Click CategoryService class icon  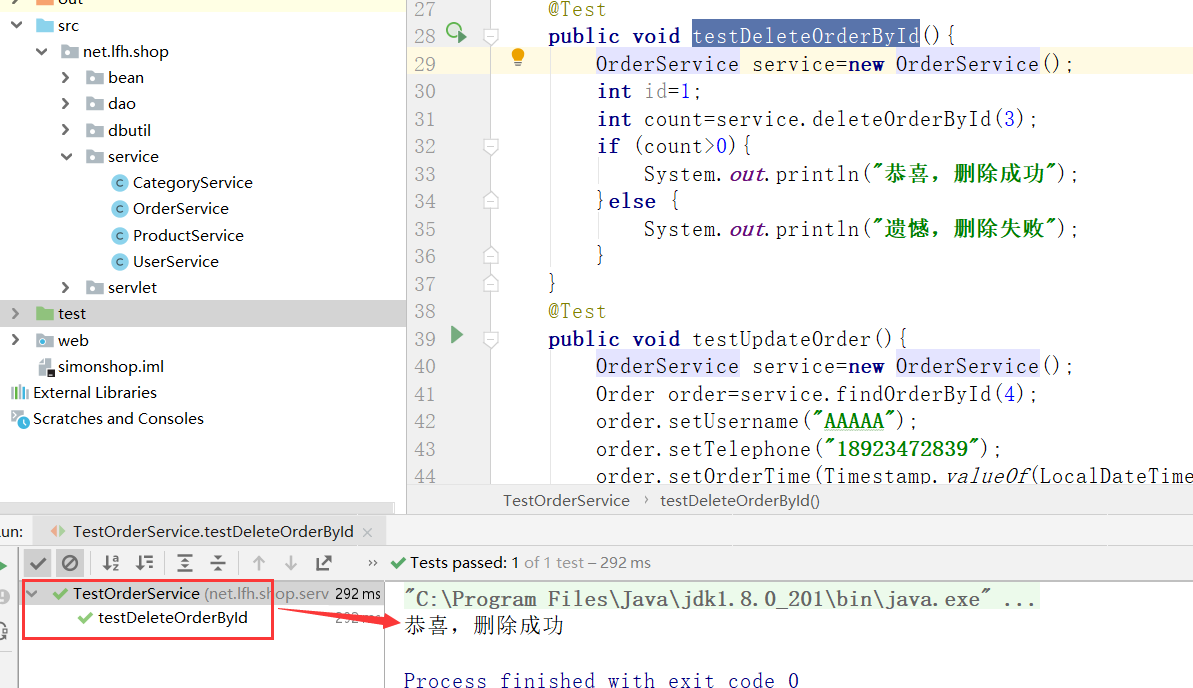[x=119, y=183]
